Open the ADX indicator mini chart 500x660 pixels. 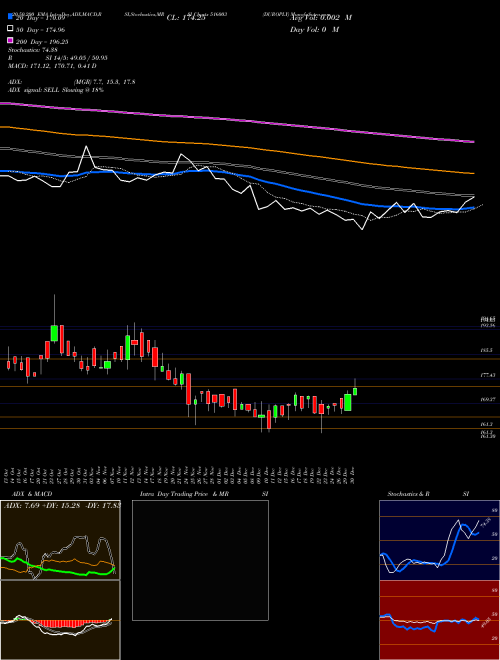point(60,540)
